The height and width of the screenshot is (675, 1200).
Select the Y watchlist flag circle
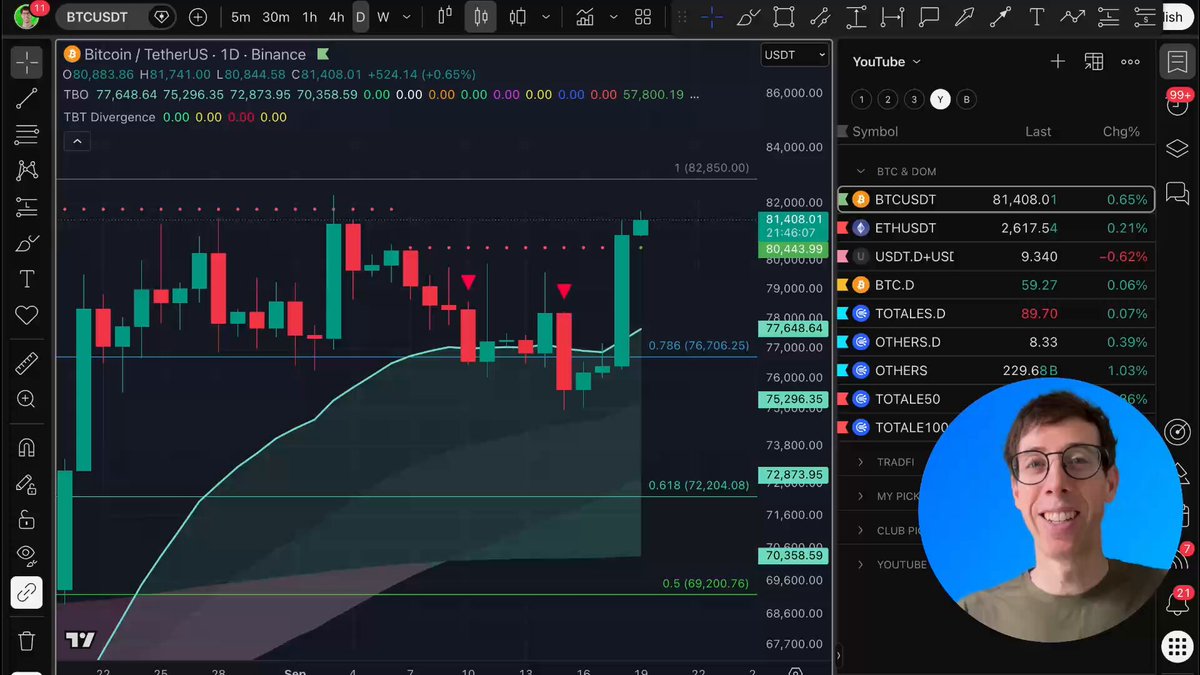(940, 99)
